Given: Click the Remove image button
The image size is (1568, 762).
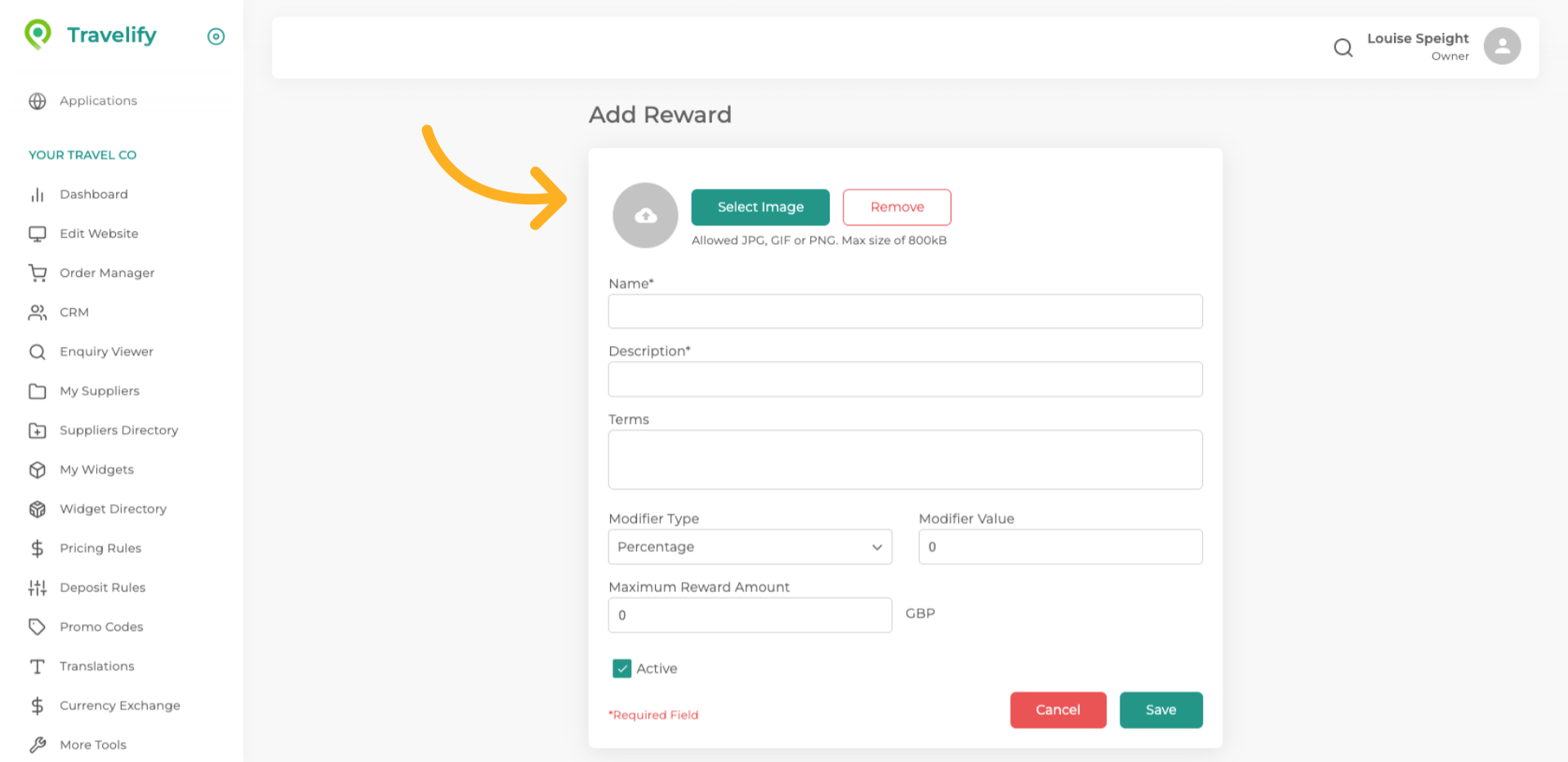Looking at the screenshot, I should tap(897, 207).
